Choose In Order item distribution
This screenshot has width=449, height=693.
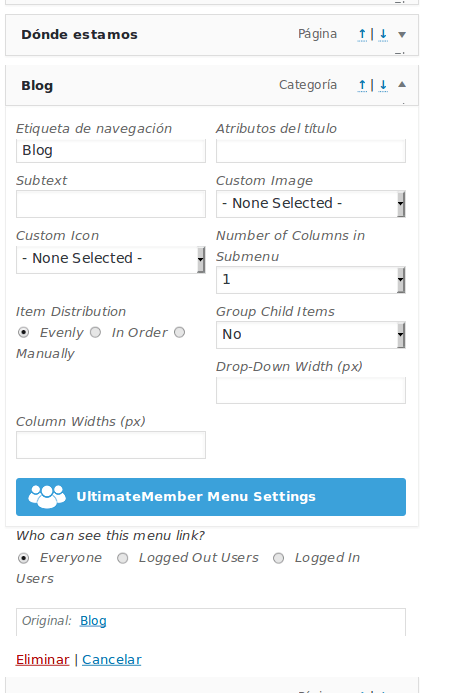(x=95, y=332)
